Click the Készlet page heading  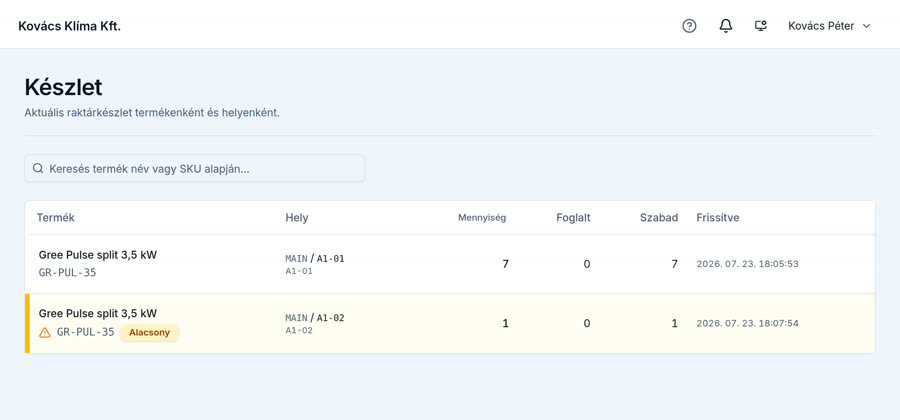click(x=63, y=87)
